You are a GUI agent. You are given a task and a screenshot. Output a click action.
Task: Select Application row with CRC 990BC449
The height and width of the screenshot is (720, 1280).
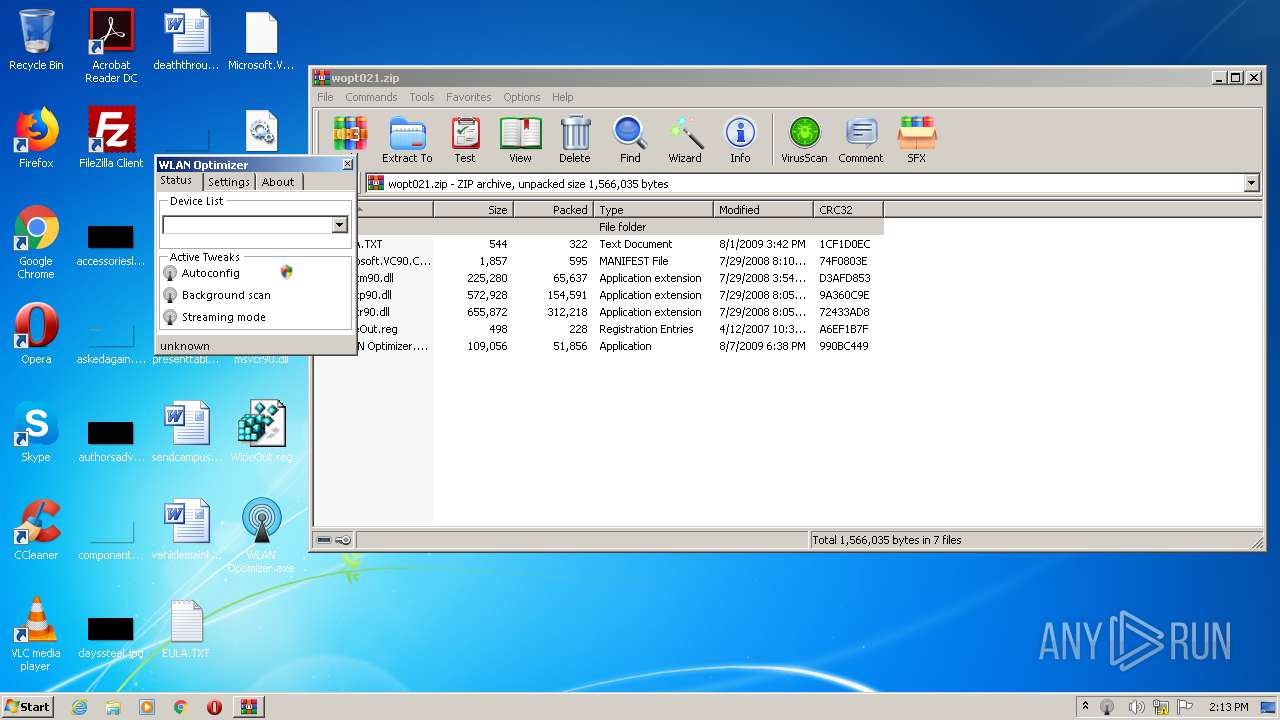click(599, 346)
